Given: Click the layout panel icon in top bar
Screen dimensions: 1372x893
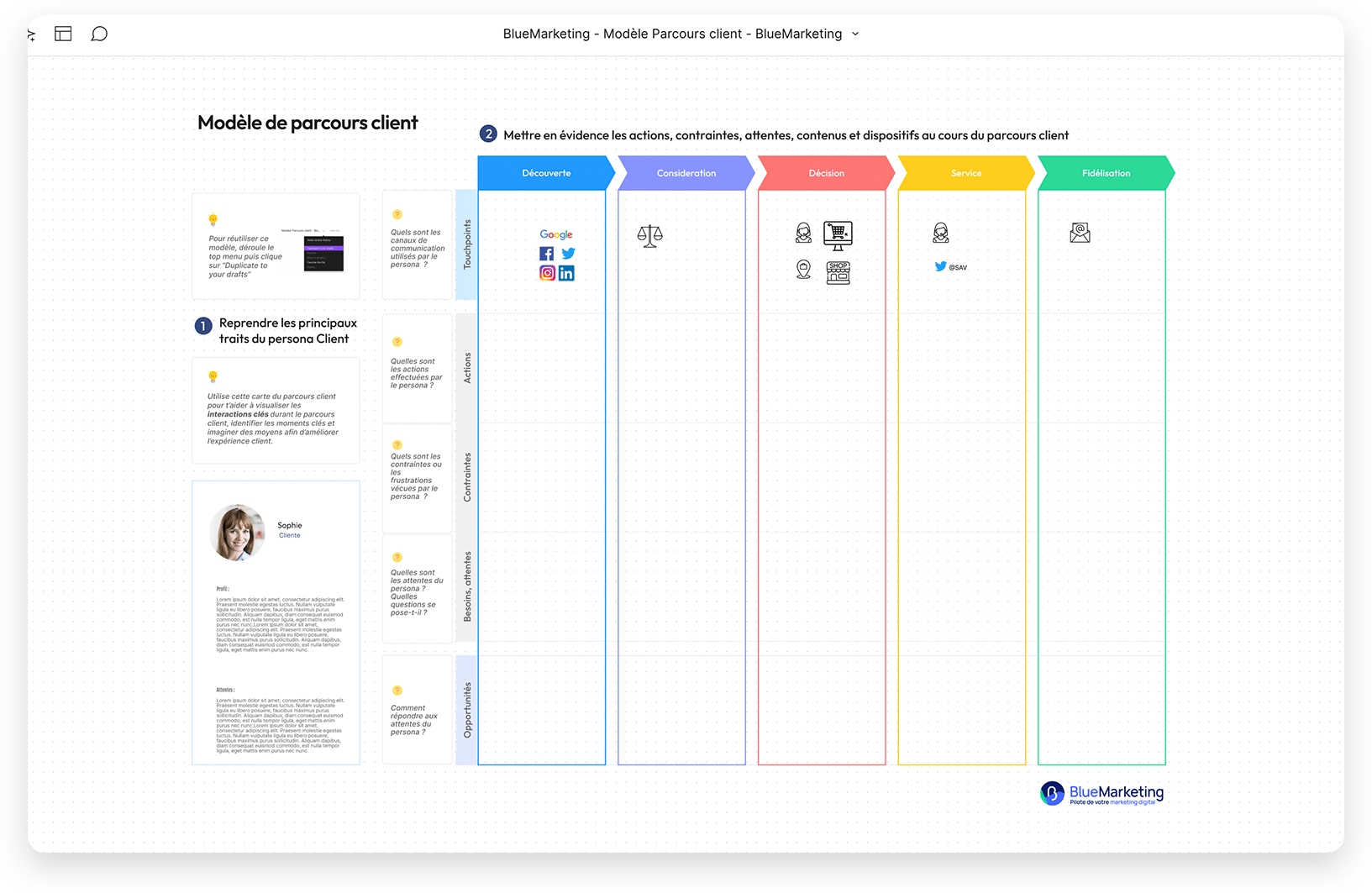Looking at the screenshot, I should tap(63, 34).
